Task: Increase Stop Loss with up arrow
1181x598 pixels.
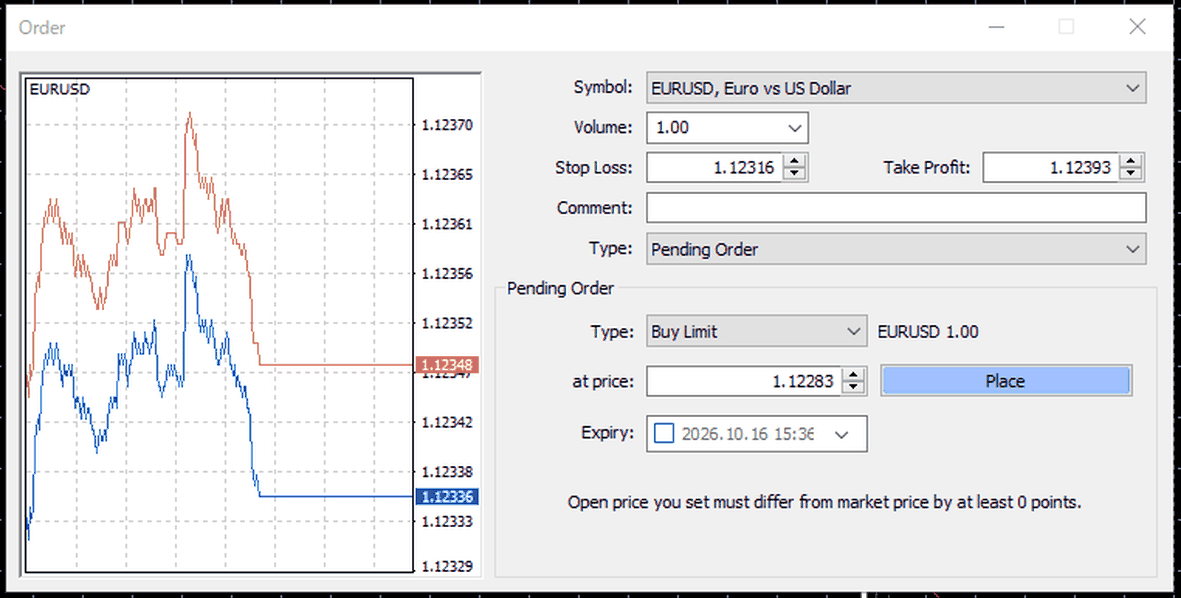Action: pyautogui.click(x=794, y=160)
